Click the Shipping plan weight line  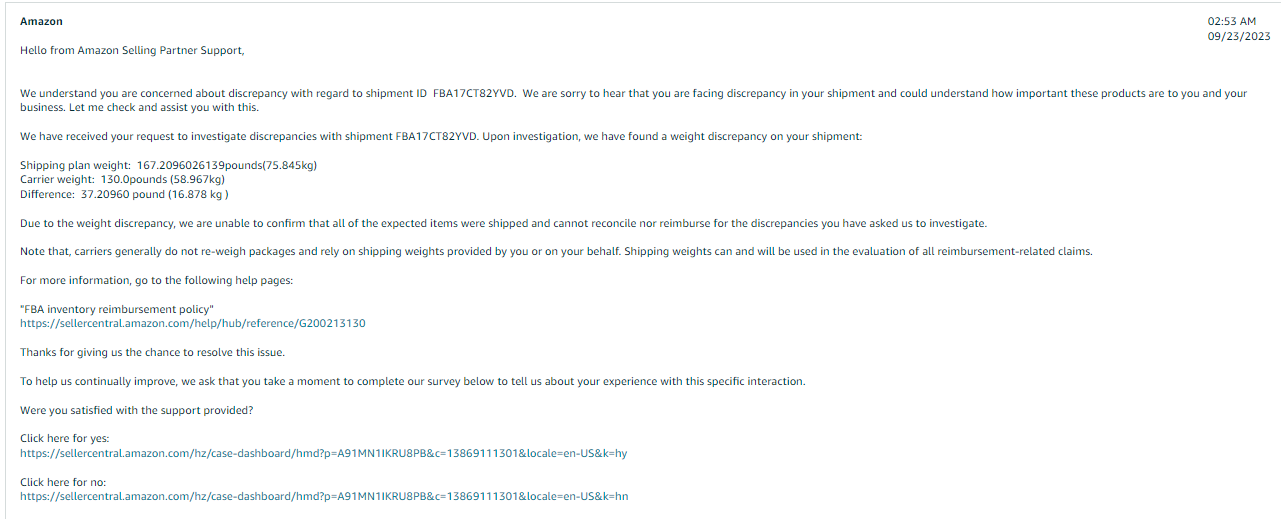[169, 165]
